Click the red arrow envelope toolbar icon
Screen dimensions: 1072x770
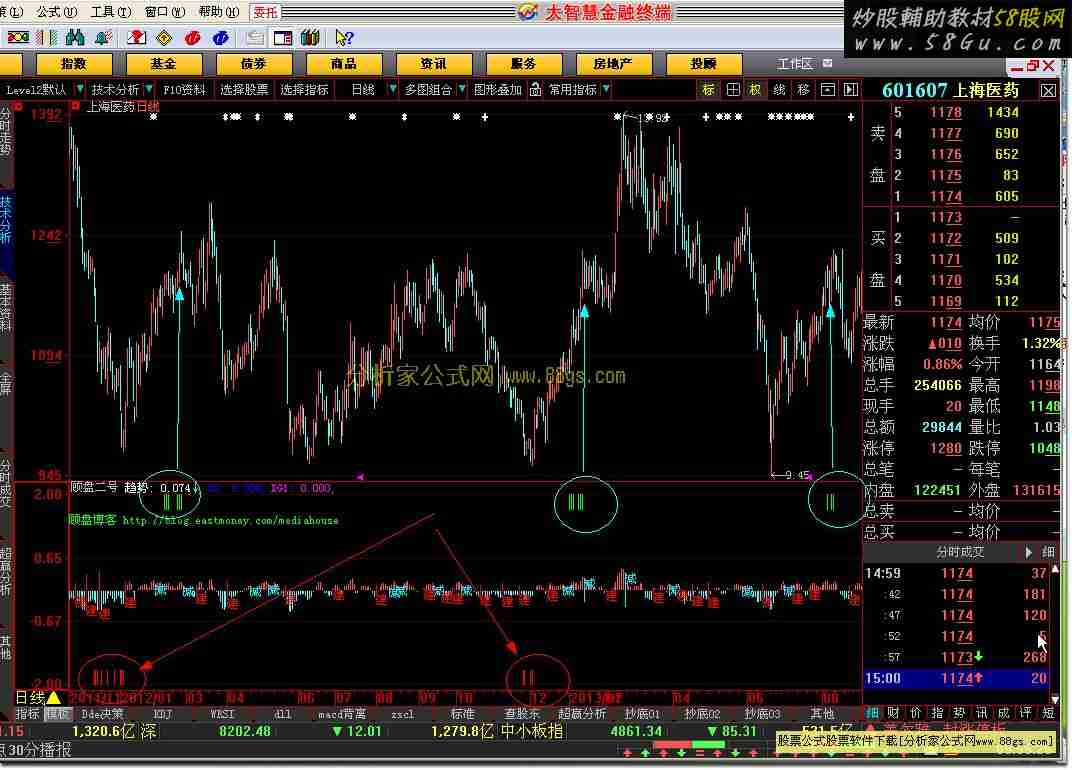(137, 38)
